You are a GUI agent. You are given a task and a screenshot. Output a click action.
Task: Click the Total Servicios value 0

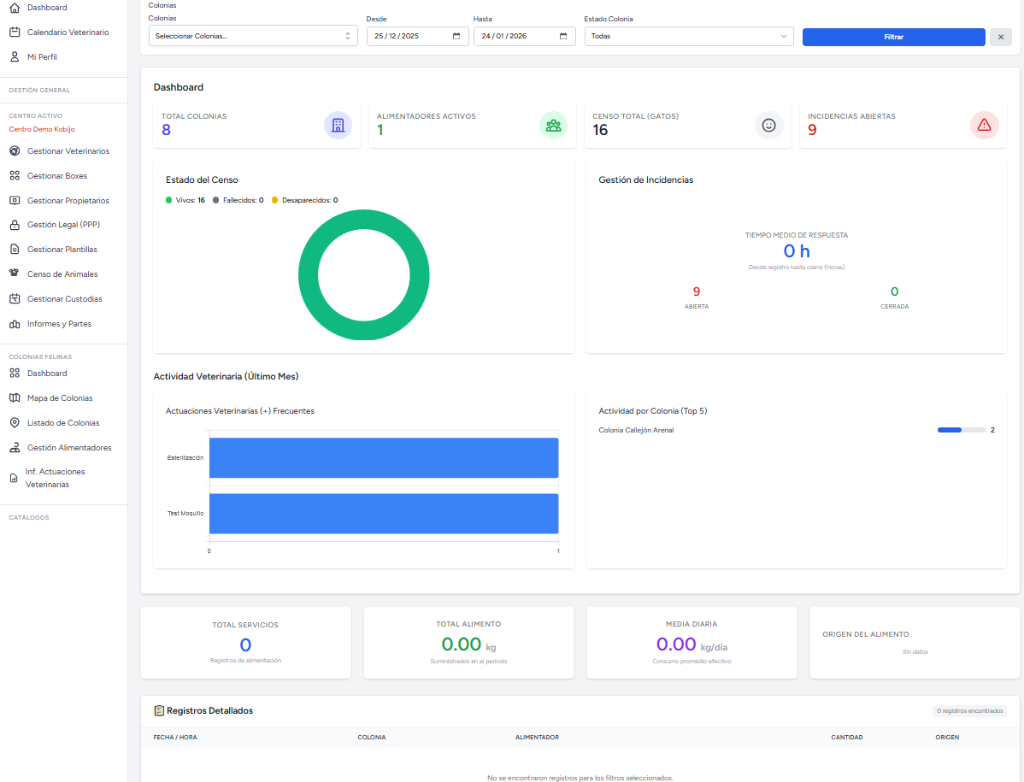click(x=246, y=645)
